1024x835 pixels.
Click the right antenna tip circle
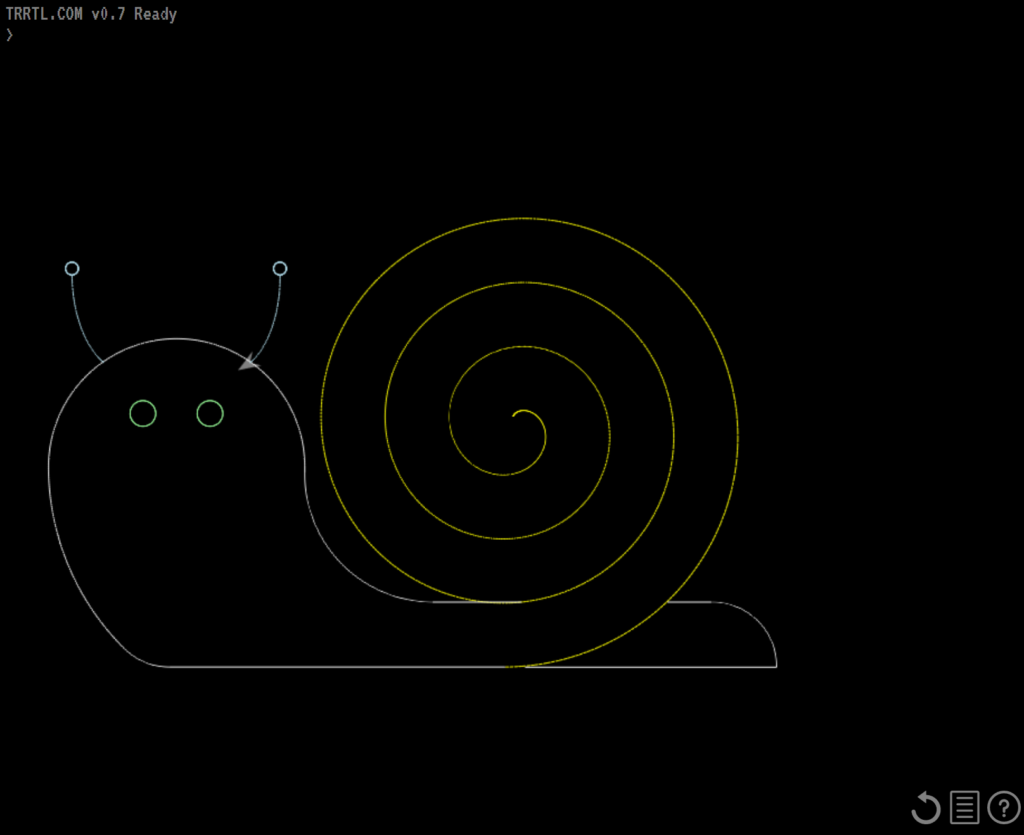[280, 268]
